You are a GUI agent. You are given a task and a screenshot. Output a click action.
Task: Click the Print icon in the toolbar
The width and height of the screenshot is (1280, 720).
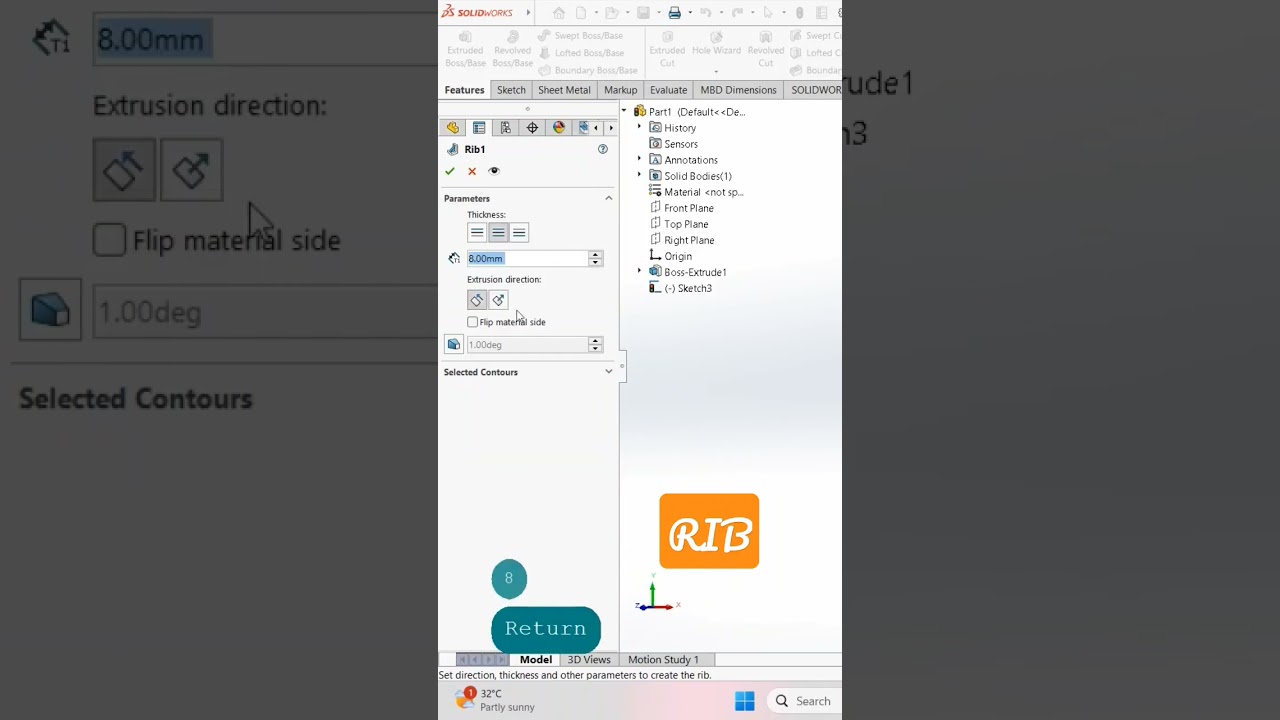pyautogui.click(x=675, y=13)
